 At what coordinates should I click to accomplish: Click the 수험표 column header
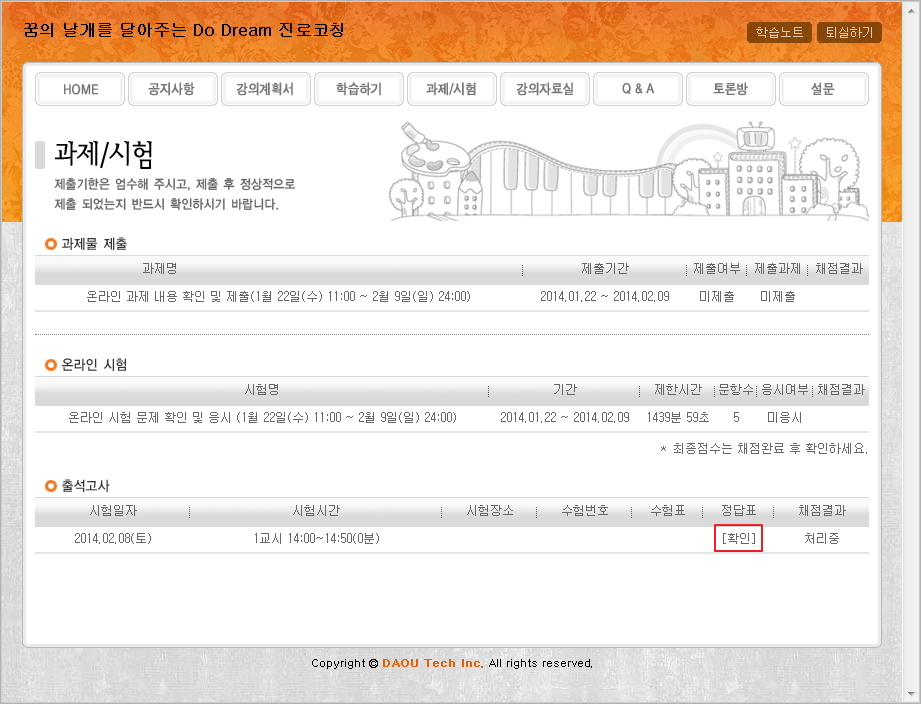click(x=667, y=510)
